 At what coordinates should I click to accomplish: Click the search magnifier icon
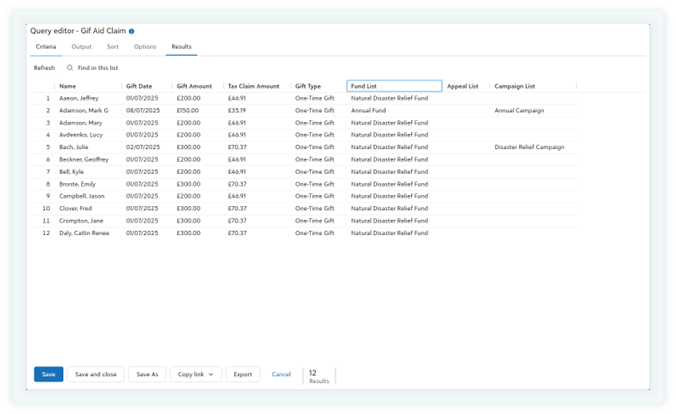coord(70,68)
